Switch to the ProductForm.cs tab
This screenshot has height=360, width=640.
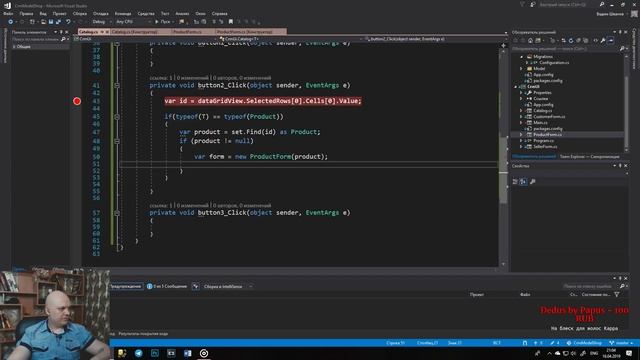point(187,31)
